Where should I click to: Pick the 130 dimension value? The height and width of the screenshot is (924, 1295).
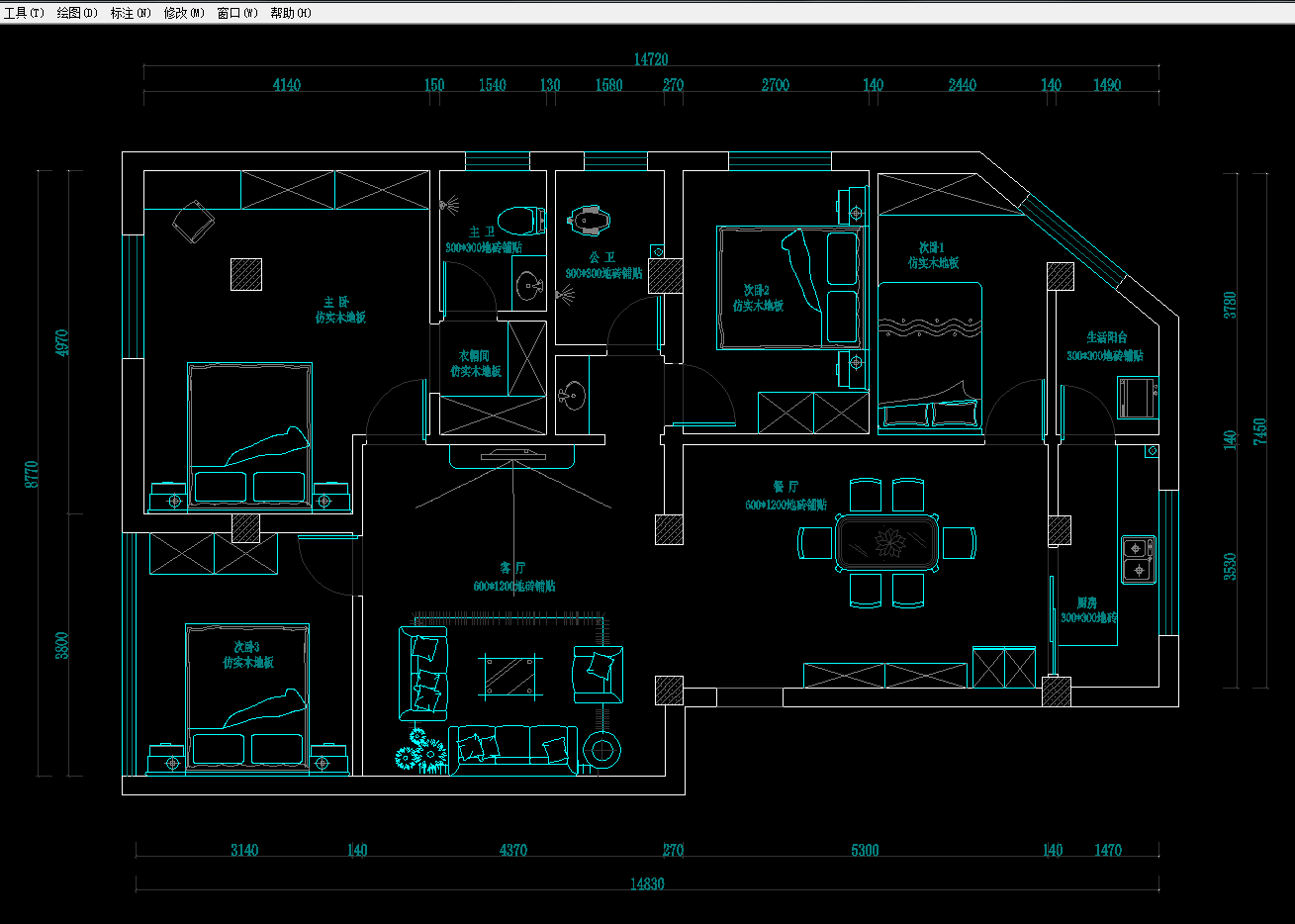(550, 85)
